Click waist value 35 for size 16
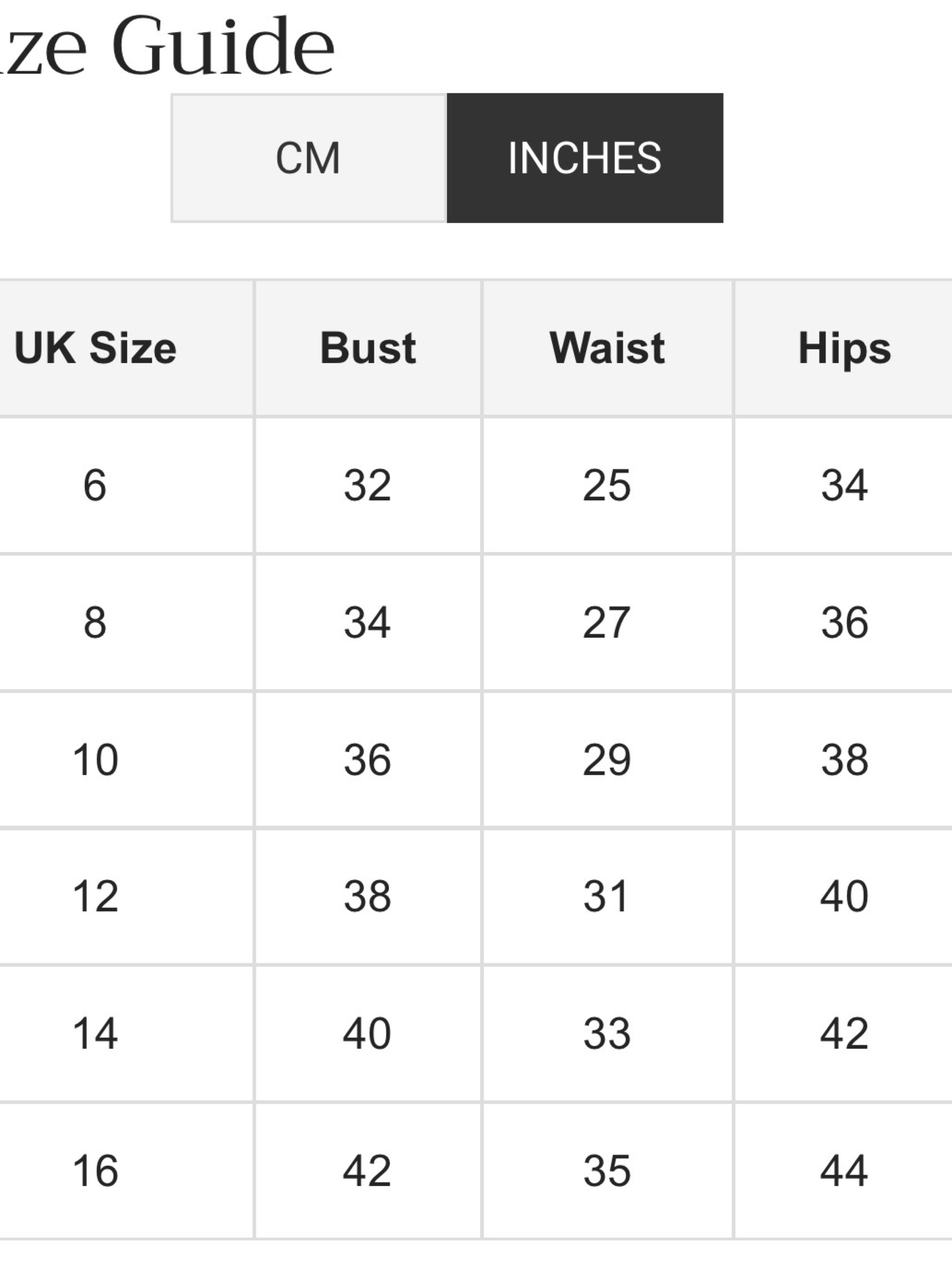952x1273 pixels. (x=607, y=1170)
